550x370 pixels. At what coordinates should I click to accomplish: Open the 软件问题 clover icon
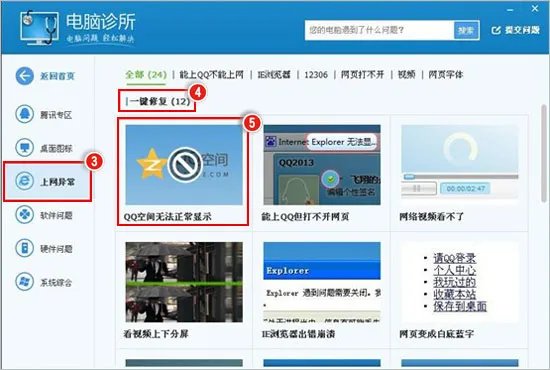click(25, 215)
